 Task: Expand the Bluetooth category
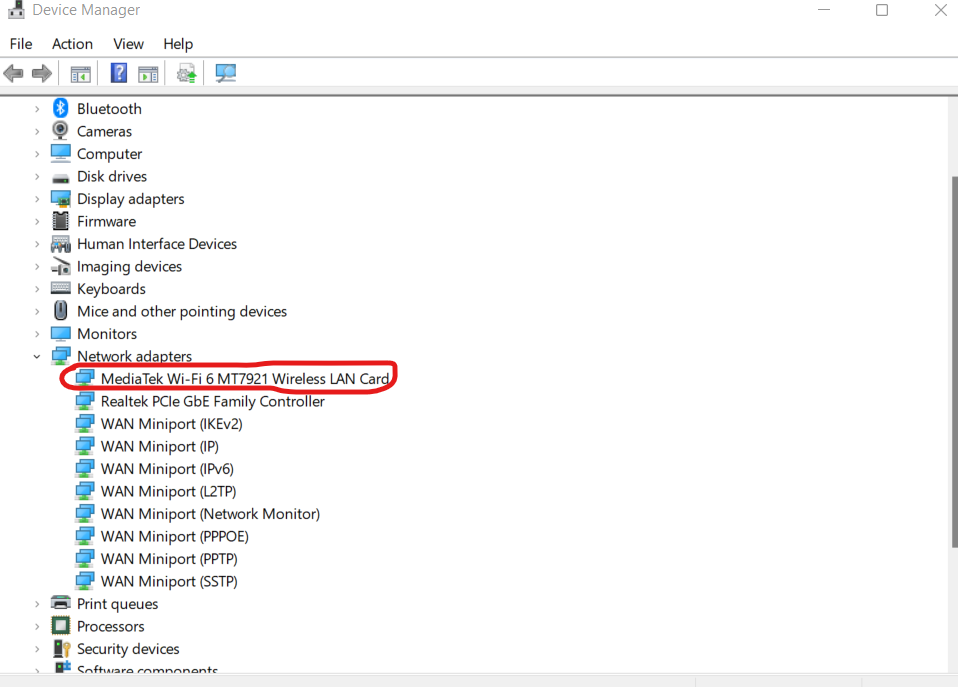click(37, 109)
